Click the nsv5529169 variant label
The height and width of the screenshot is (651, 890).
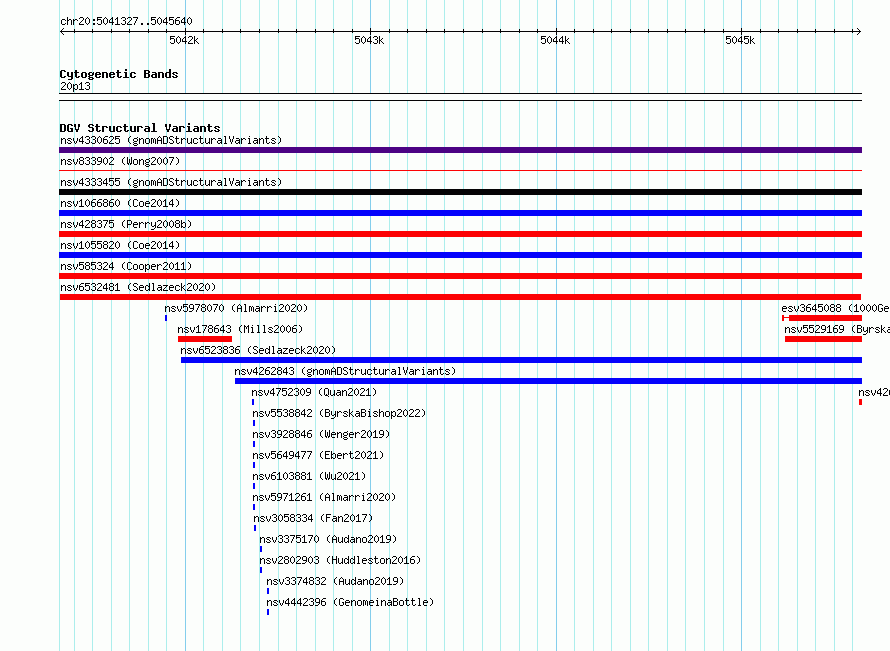click(837, 329)
